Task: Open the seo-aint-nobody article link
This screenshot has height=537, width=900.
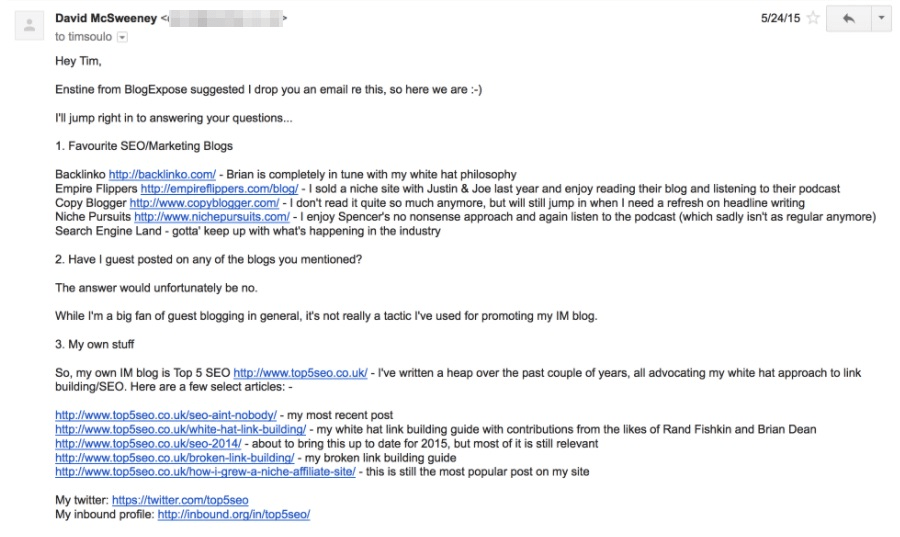Action: pyautogui.click(x=166, y=415)
